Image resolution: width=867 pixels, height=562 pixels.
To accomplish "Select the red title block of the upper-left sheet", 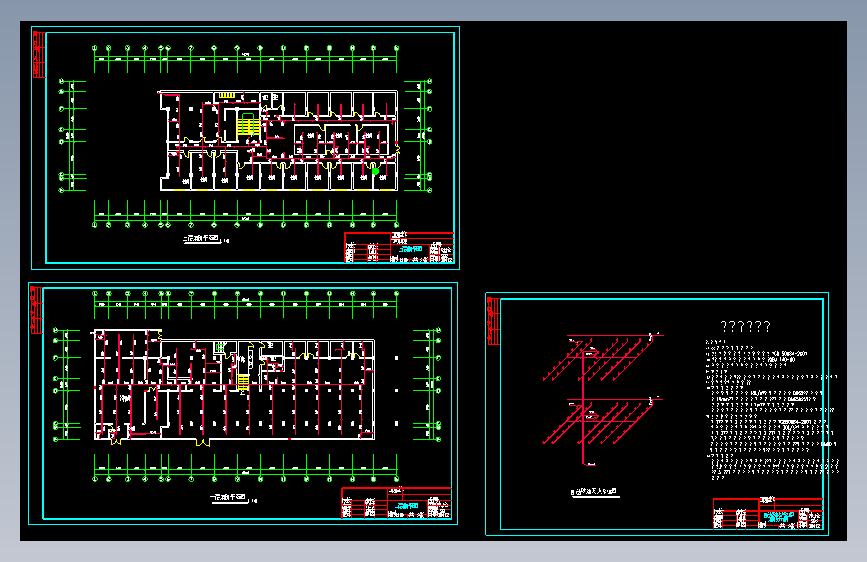I will [x=399, y=247].
